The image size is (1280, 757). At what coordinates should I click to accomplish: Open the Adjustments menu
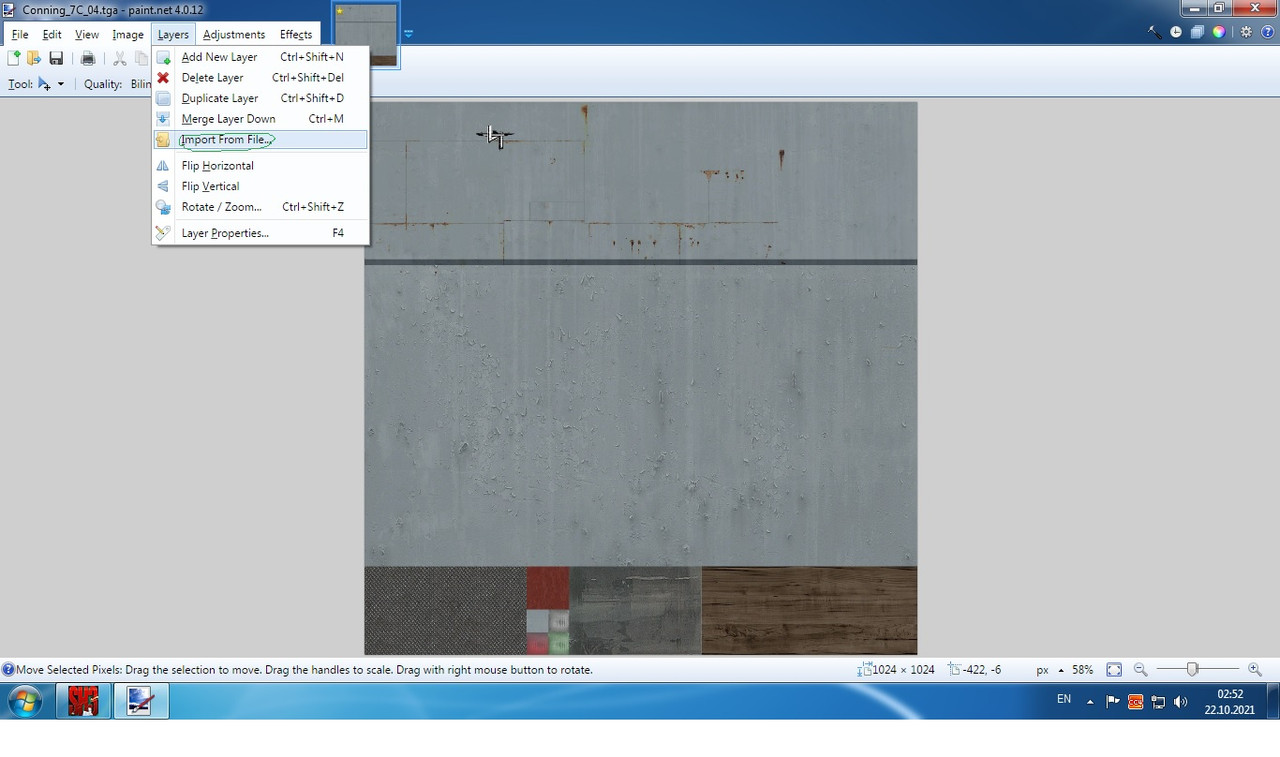[x=234, y=34]
